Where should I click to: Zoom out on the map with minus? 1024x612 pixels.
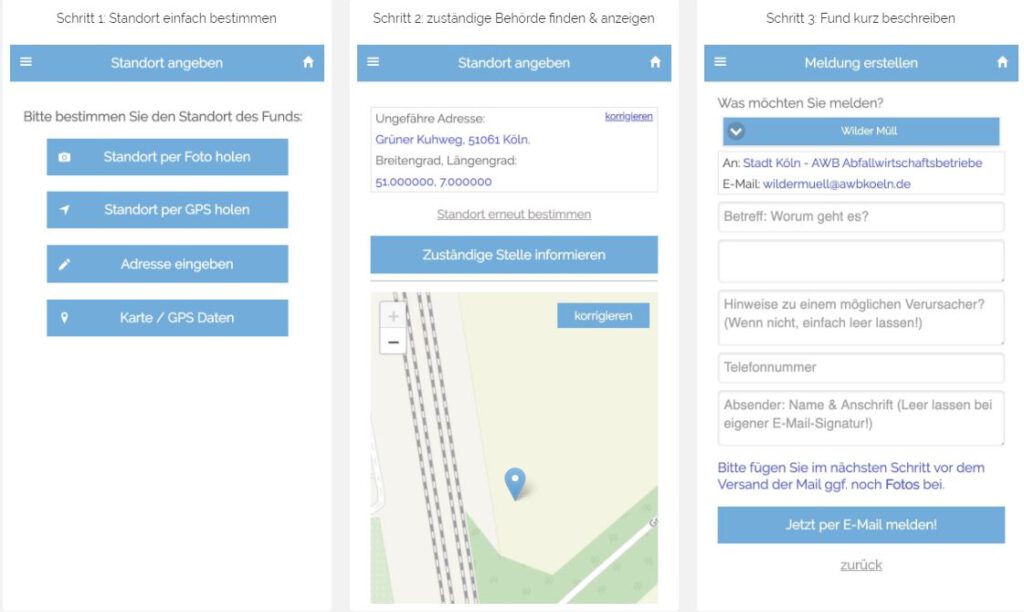click(393, 342)
